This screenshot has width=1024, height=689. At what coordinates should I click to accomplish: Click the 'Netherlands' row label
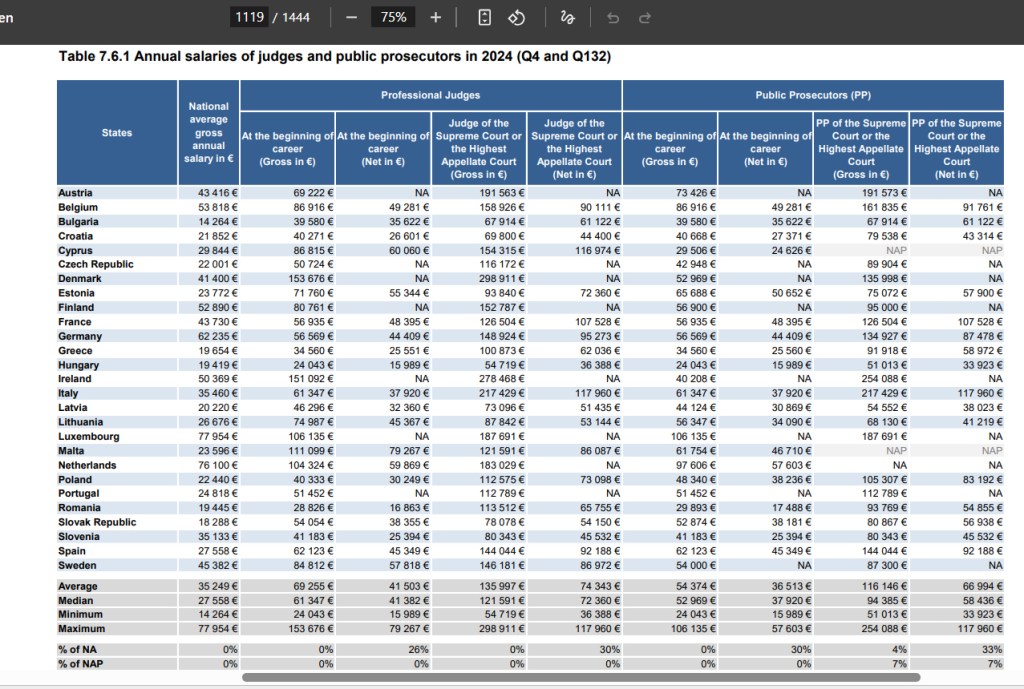[87, 464]
